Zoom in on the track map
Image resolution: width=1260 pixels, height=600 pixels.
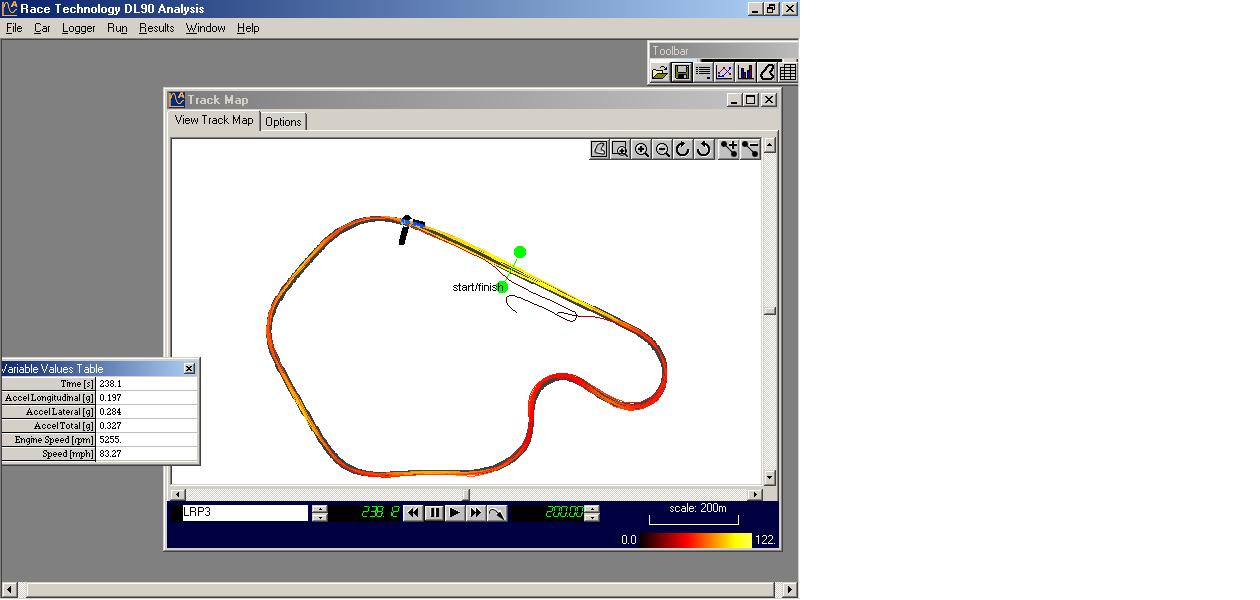tap(642, 149)
